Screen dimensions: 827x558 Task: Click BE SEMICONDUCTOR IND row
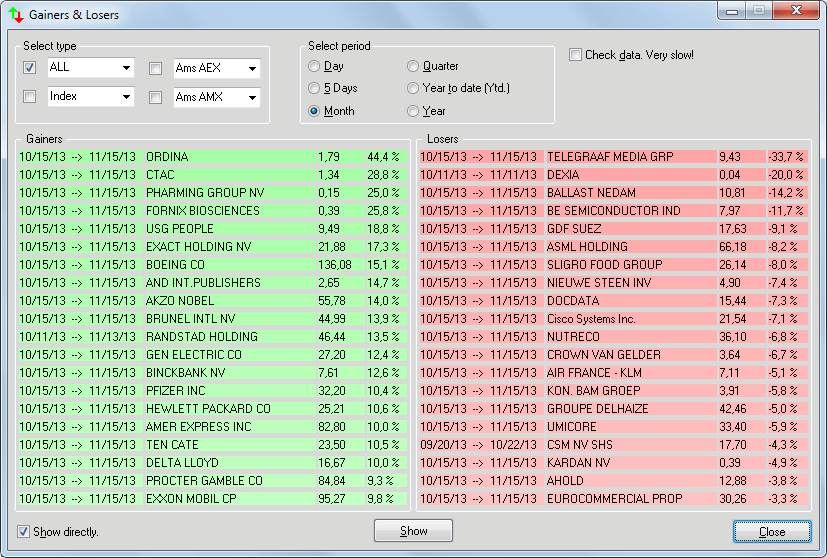coord(614,210)
